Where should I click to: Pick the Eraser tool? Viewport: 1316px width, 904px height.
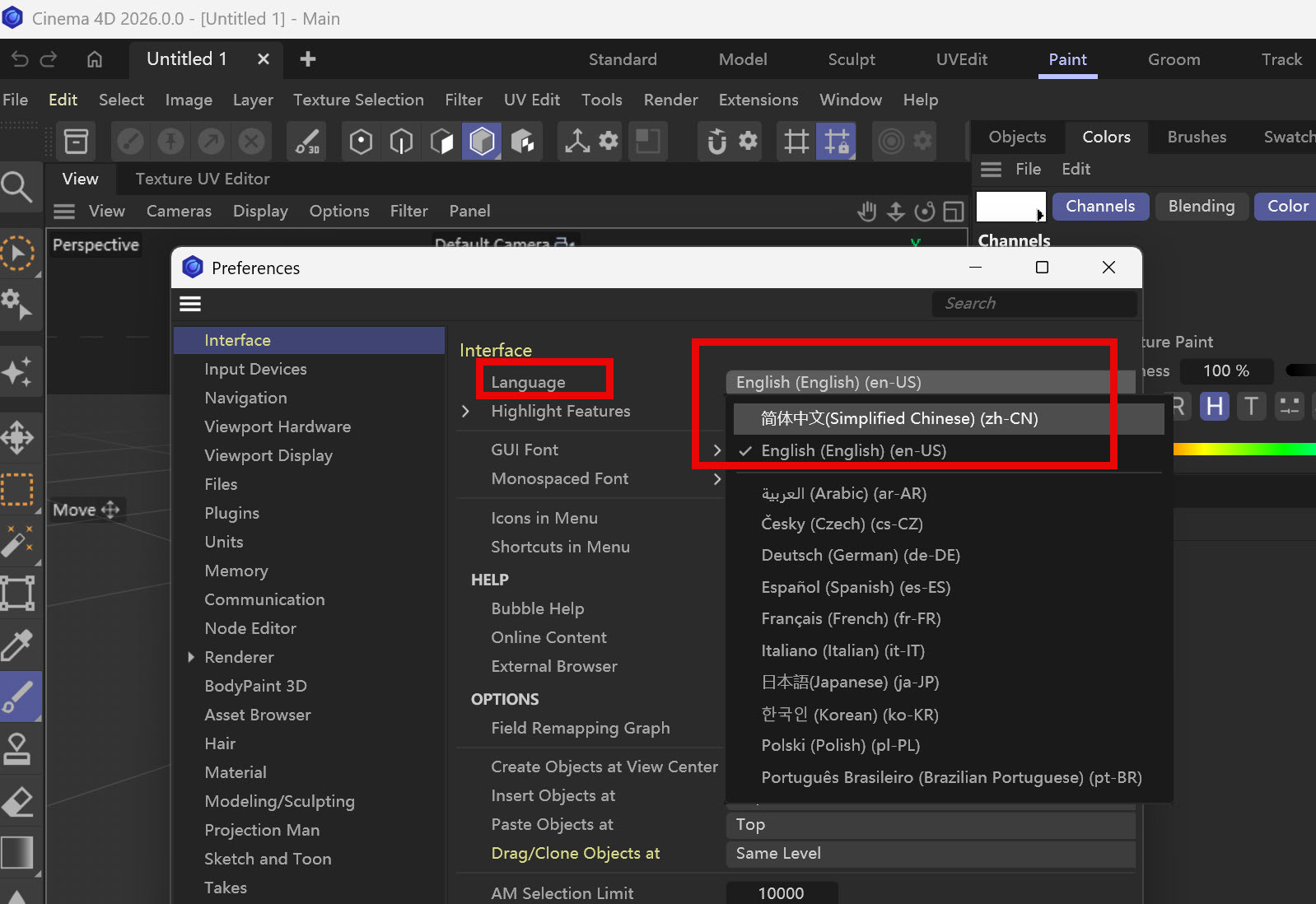click(17, 800)
